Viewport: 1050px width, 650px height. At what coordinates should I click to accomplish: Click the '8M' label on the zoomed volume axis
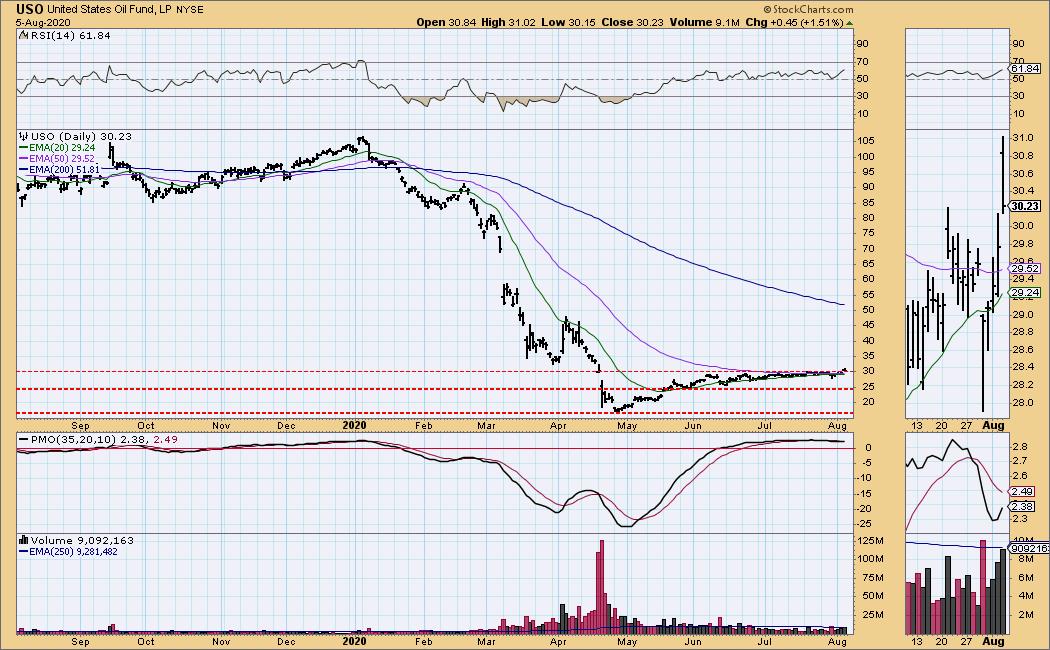point(1026,559)
